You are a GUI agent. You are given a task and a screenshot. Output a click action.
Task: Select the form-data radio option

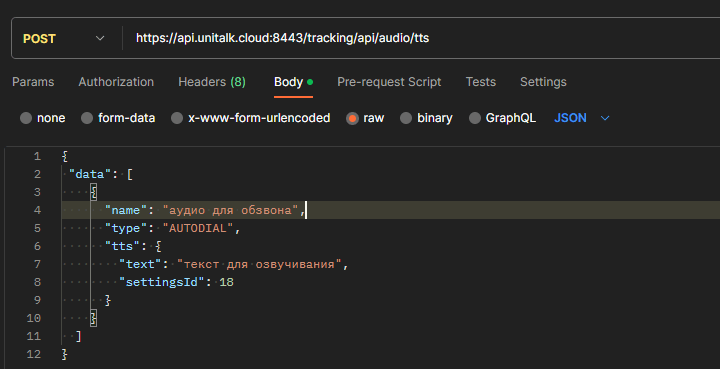(87, 118)
